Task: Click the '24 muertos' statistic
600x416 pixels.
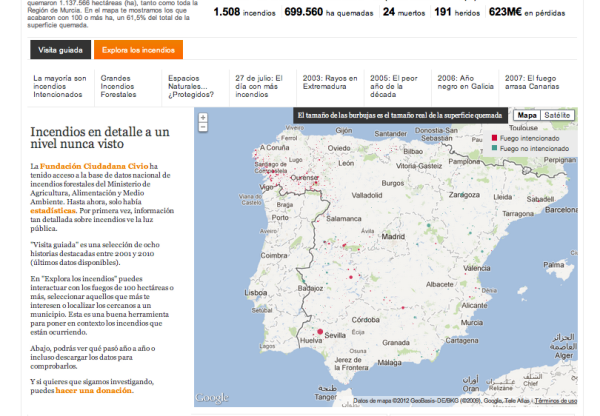Action: (404, 12)
